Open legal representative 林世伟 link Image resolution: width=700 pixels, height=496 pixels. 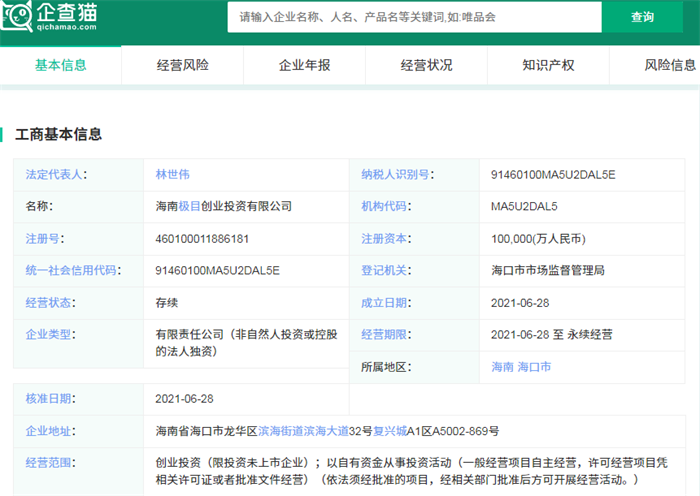tap(172, 174)
